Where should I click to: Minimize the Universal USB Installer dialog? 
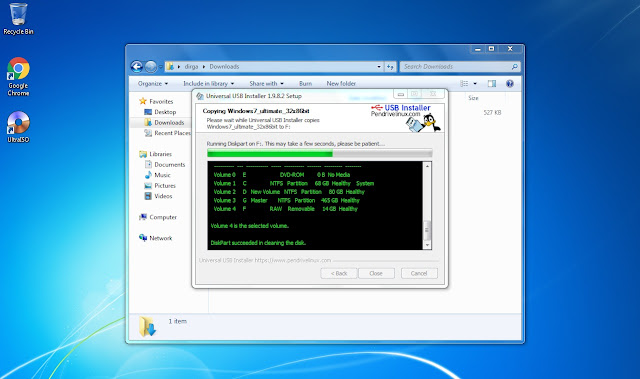(401, 94)
